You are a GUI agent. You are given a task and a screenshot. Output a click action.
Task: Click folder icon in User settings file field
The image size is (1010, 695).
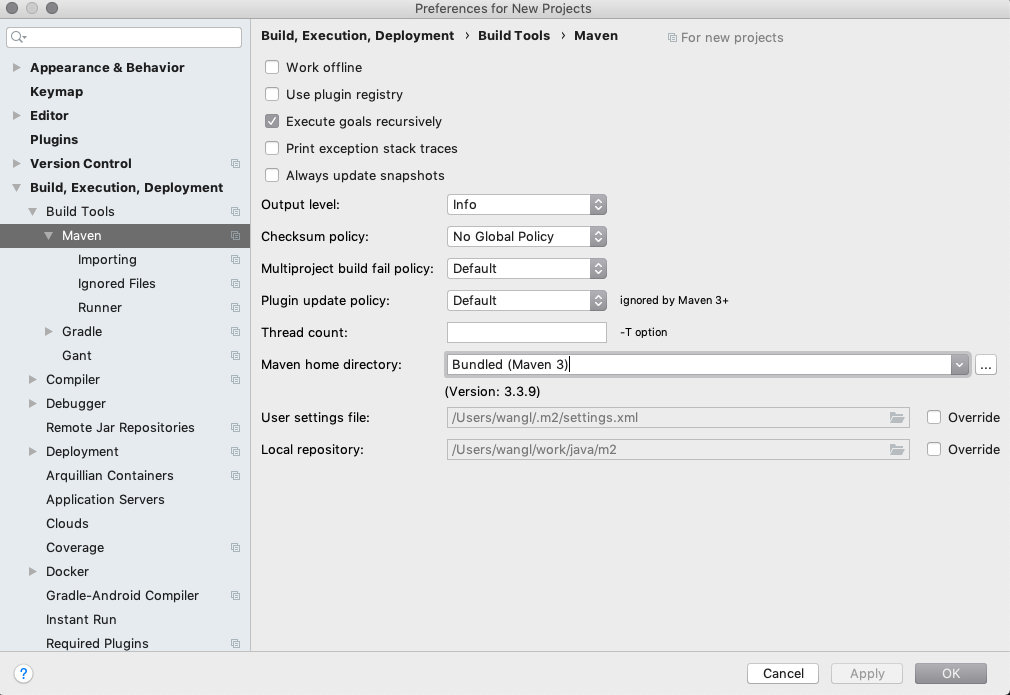tap(897, 418)
